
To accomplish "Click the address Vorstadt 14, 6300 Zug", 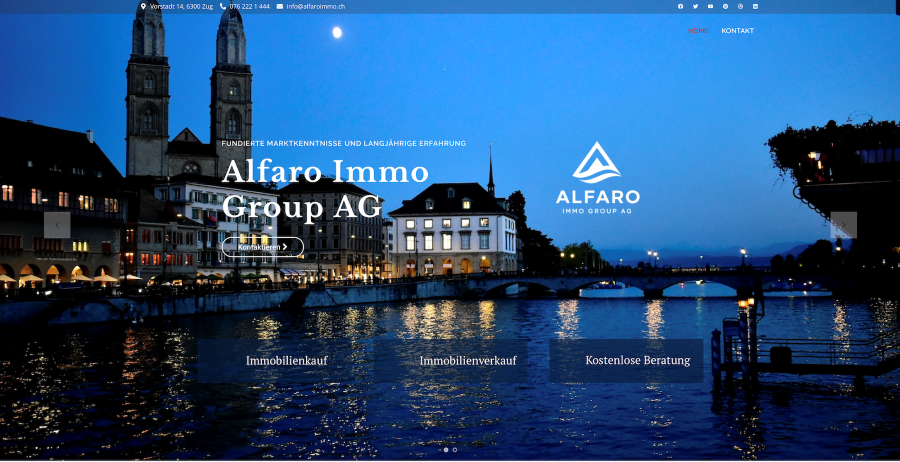I will [x=181, y=6].
